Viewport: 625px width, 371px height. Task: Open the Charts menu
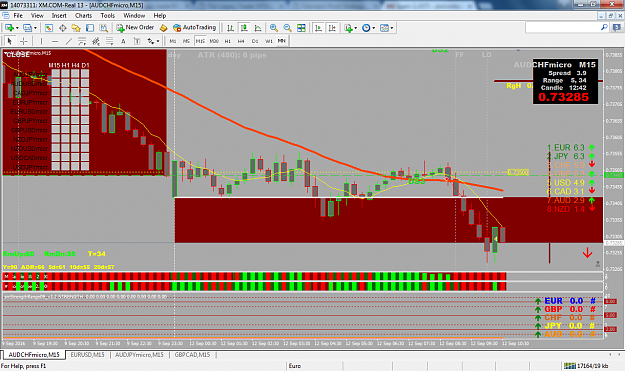click(83, 16)
